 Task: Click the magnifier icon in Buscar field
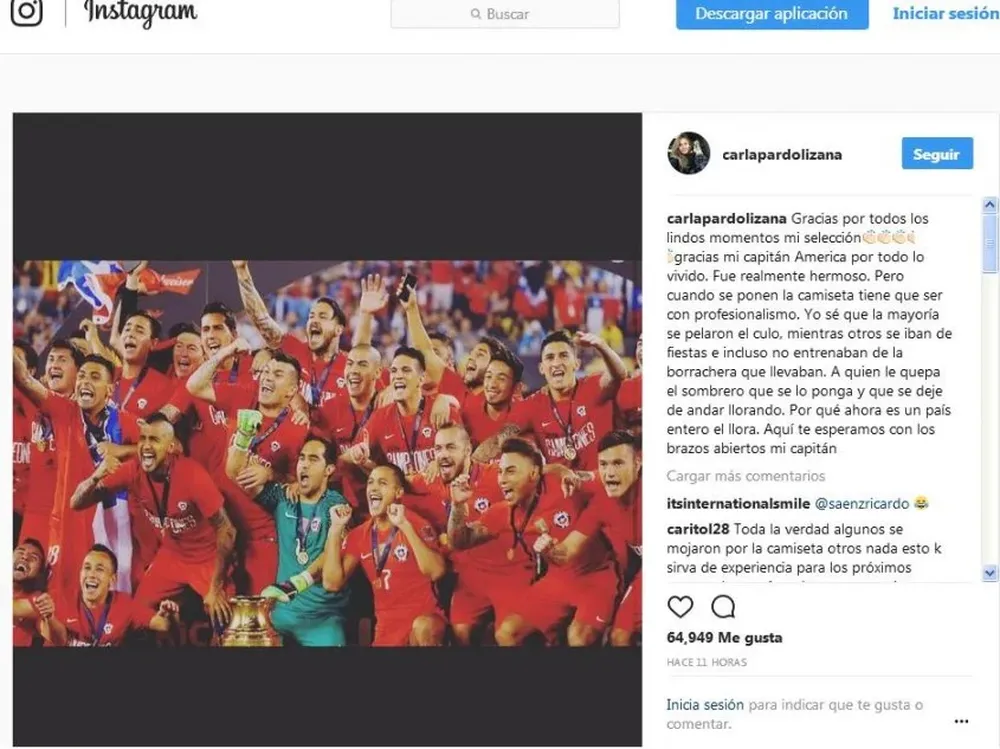[476, 13]
